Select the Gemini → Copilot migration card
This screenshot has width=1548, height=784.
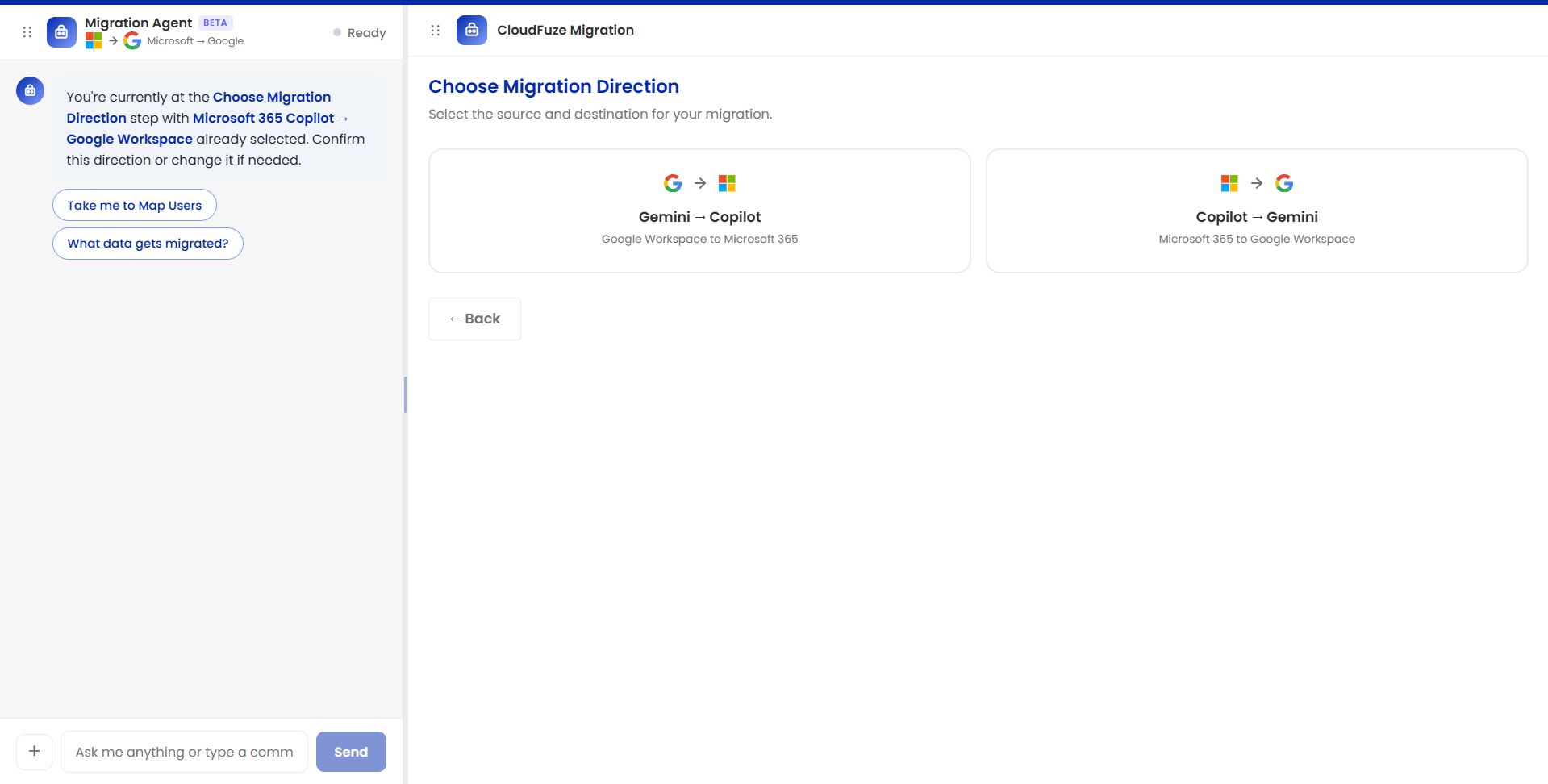(699, 211)
